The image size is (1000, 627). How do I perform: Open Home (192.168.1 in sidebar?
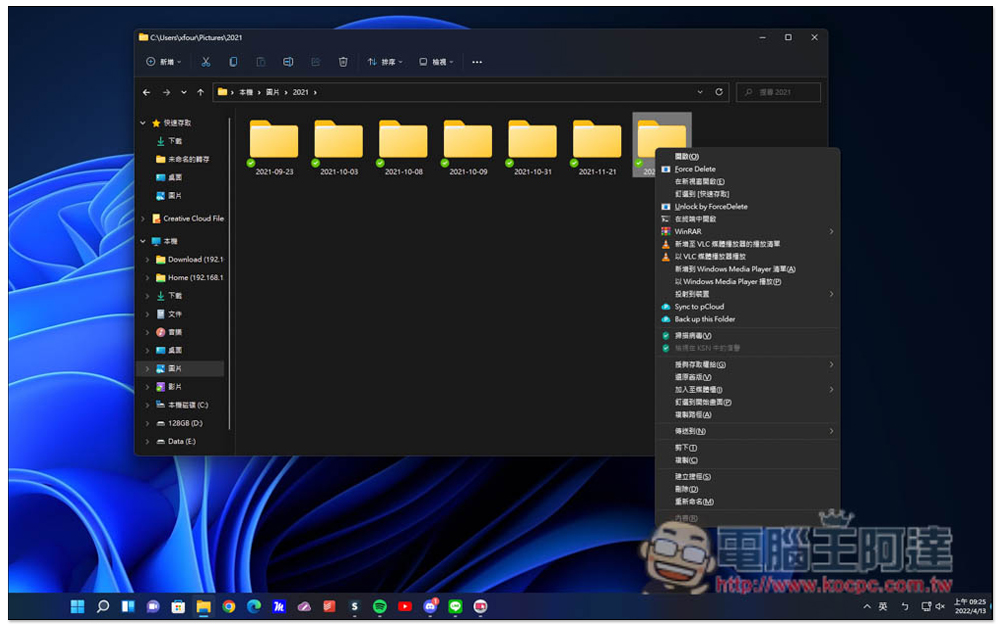click(189, 278)
